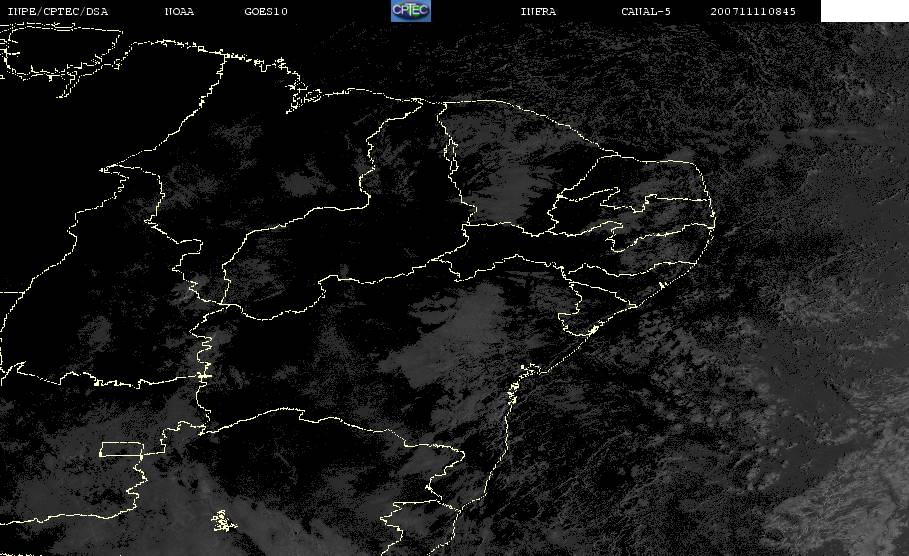Click the INPE/CPTEC/DSA source label
Screen dimensions: 909x556
tap(57, 12)
